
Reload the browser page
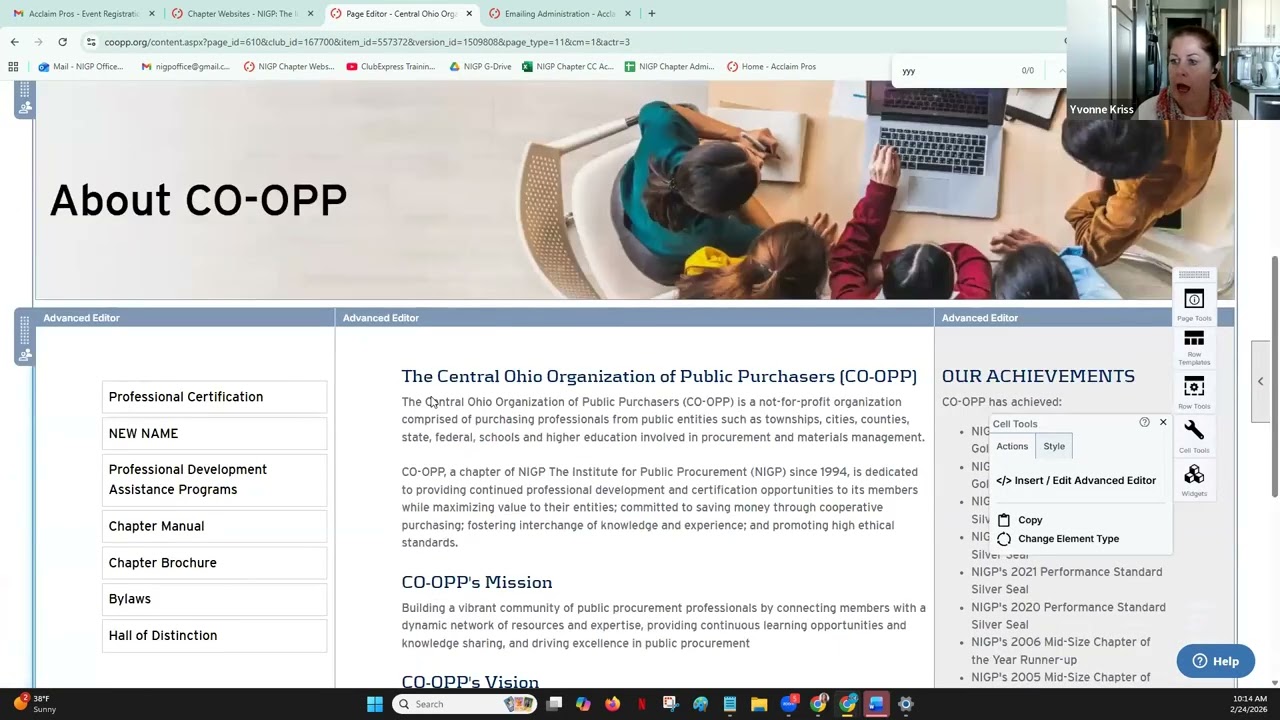pos(62,42)
